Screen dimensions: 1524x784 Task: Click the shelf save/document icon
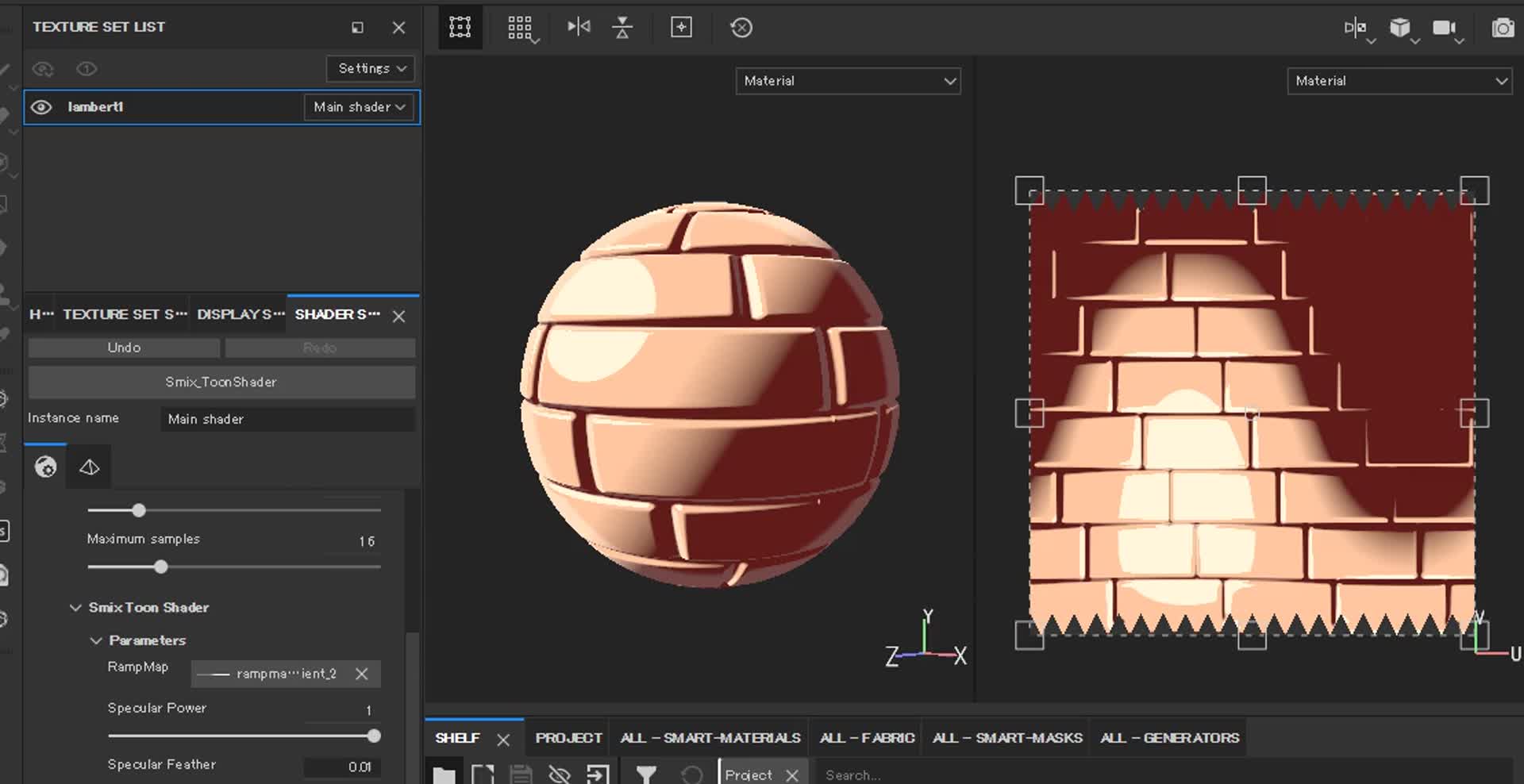coord(521,774)
